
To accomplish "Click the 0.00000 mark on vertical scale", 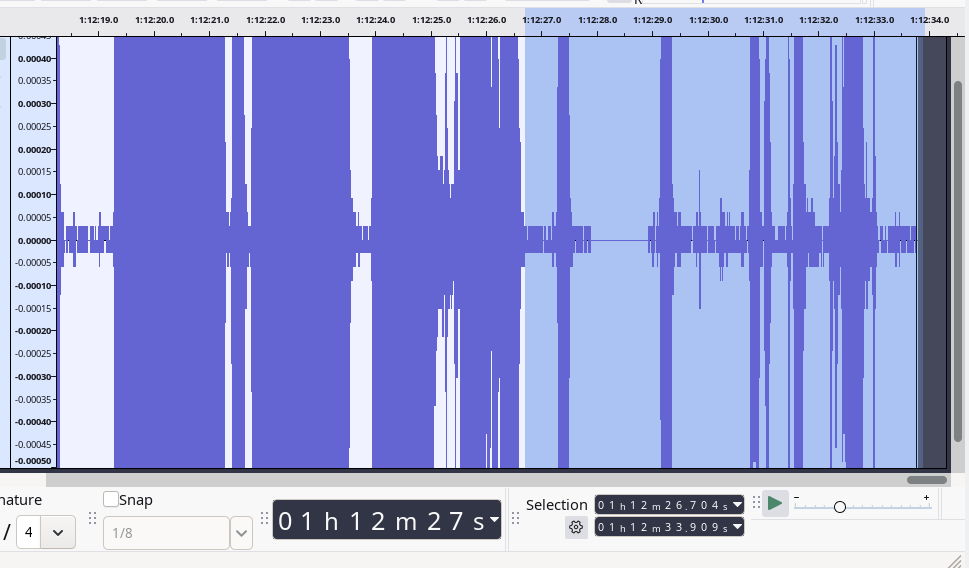I will (x=34, y=240).
